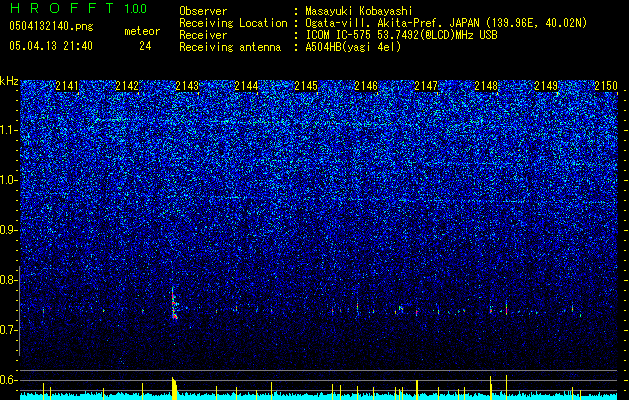The height and width of the screenshot is (400, 629).
Task: Select the Ogata-vill. Akita-Pref. JAPAN location text
Action: pos(446,23)
